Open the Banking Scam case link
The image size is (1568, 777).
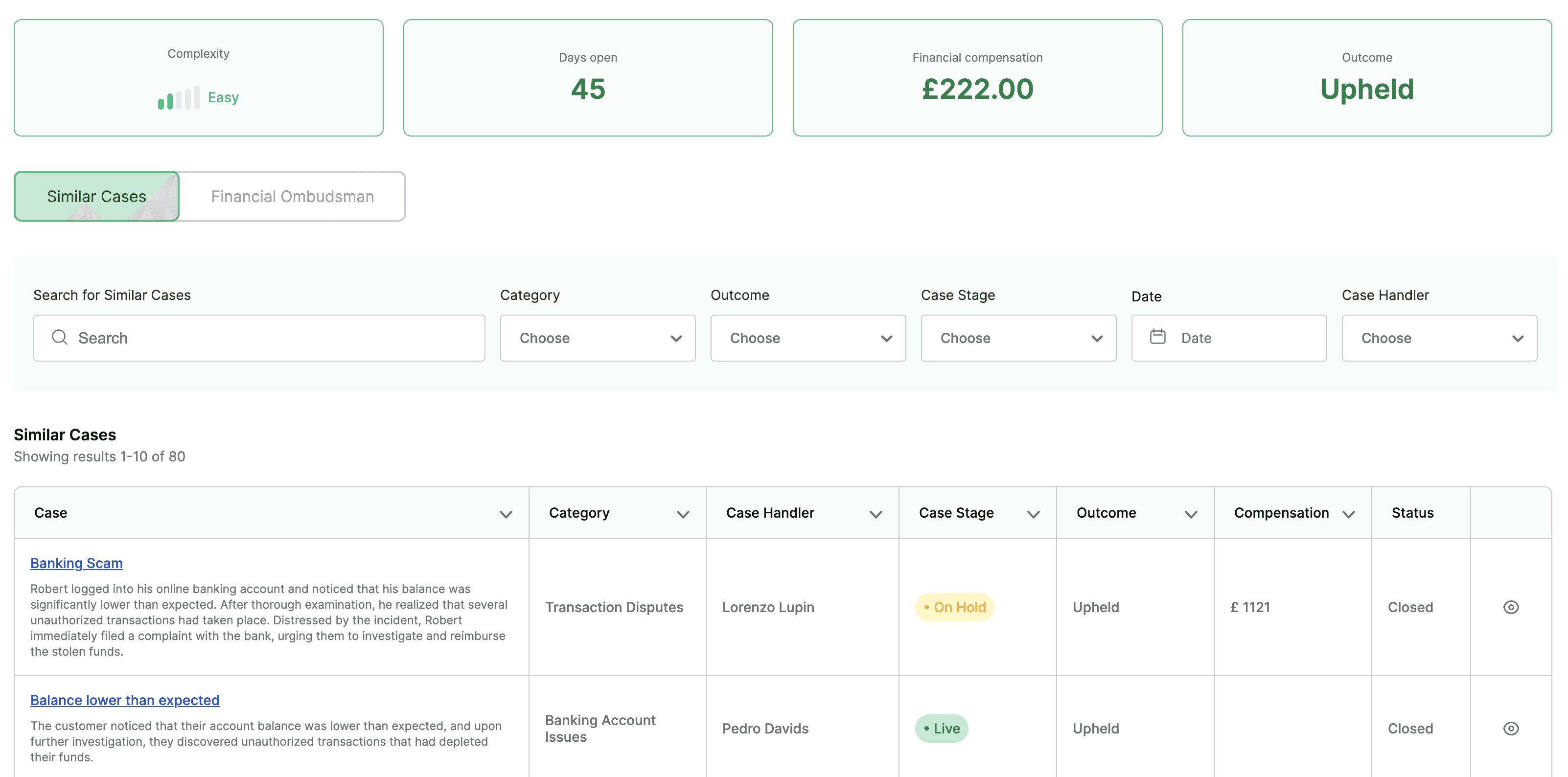(77, 563)
